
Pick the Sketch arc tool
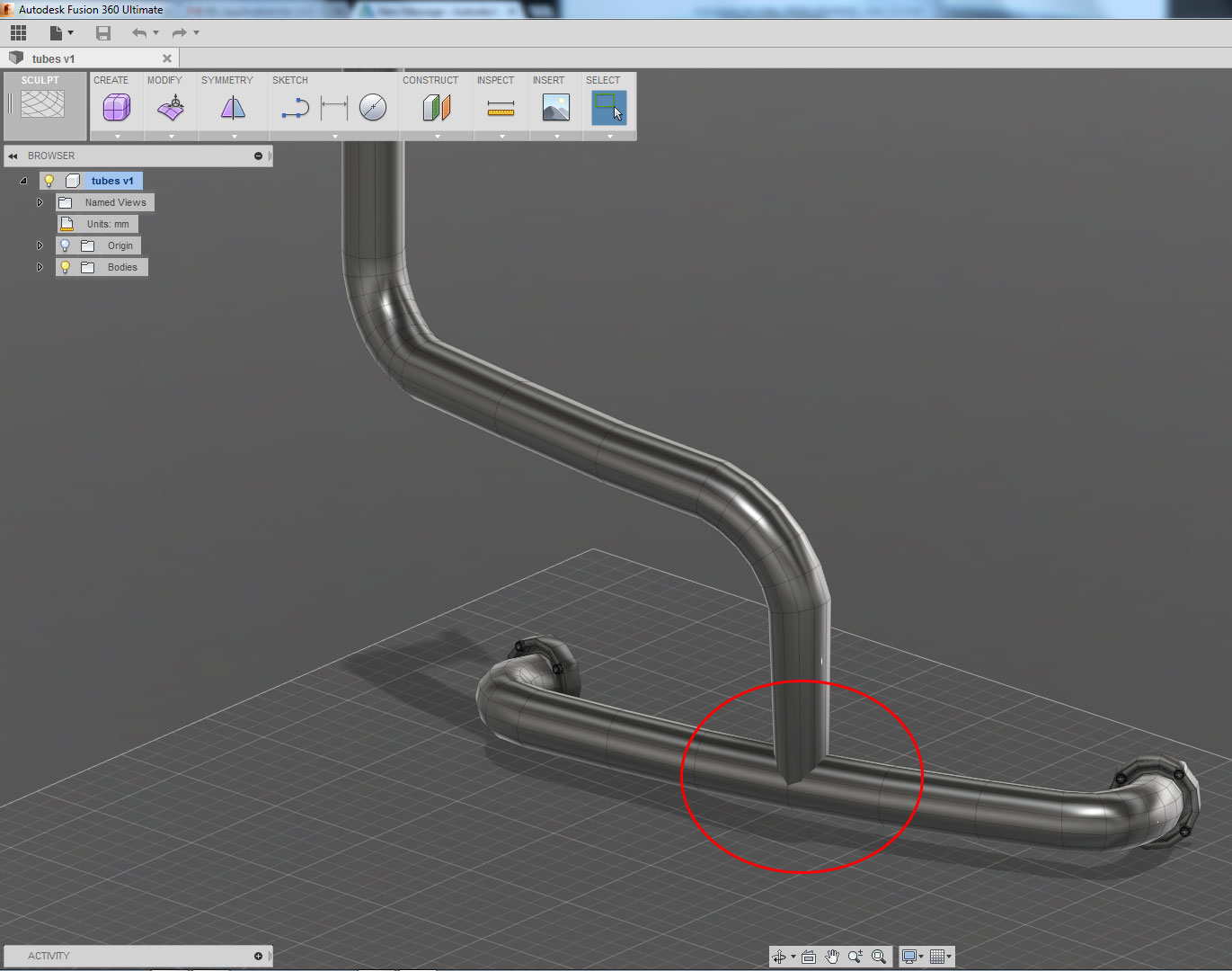(x=295, y=106)
